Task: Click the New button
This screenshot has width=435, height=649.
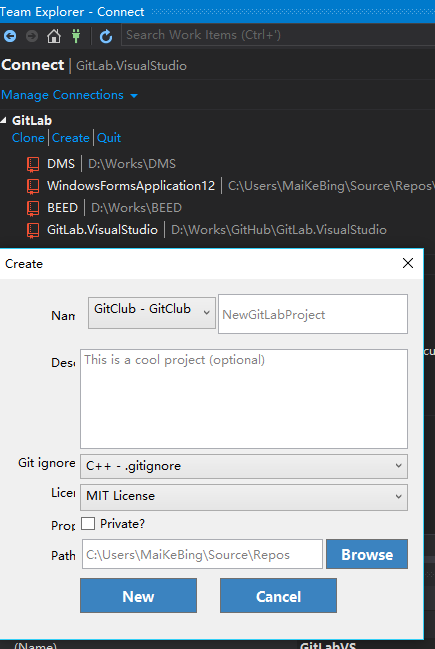Action: [138, 596]
